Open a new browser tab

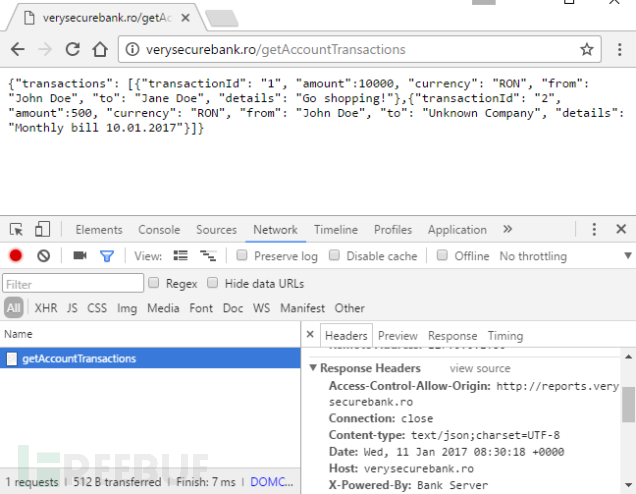222,19
